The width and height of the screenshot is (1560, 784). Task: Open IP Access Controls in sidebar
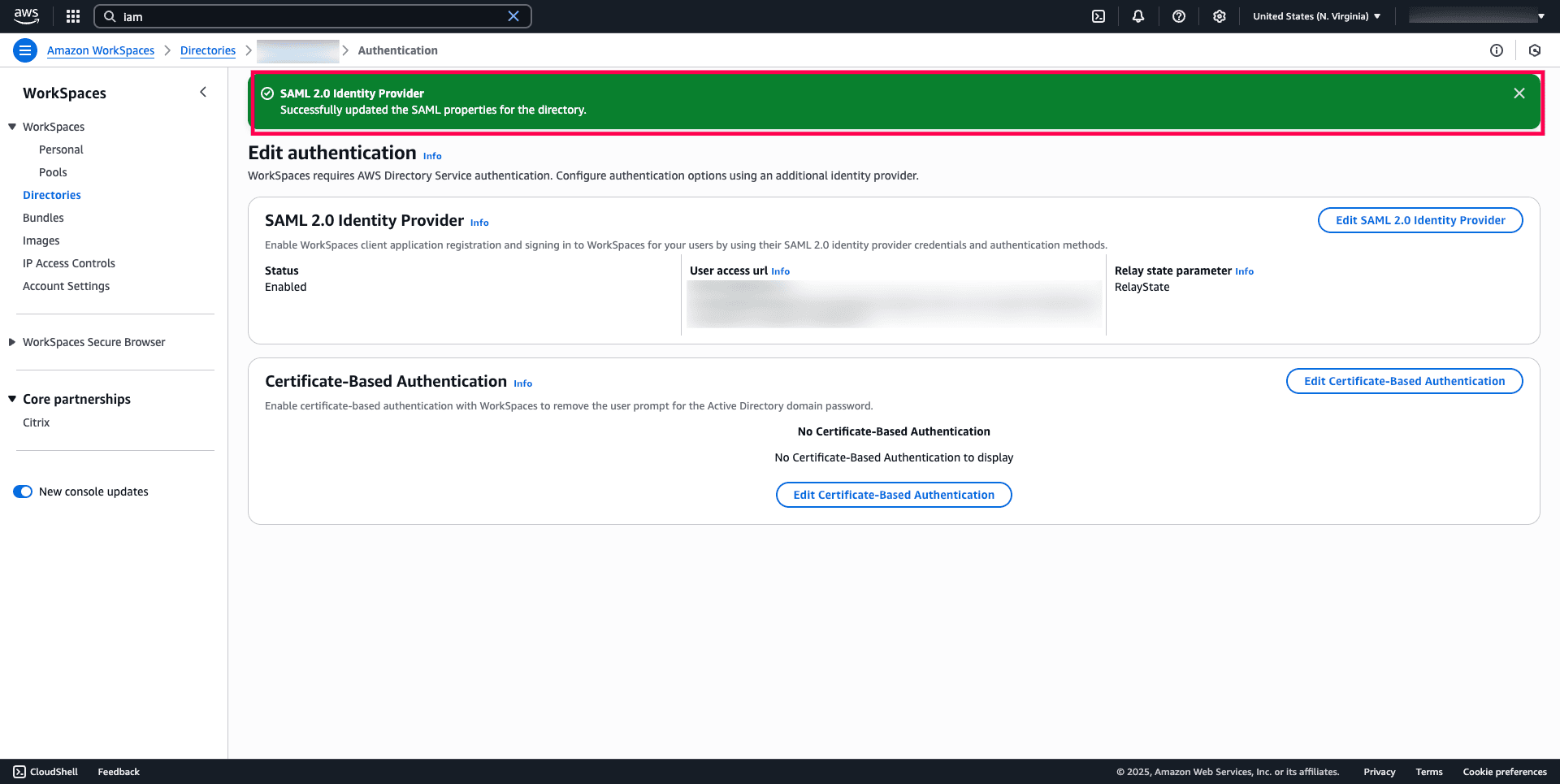coord(69,263)
